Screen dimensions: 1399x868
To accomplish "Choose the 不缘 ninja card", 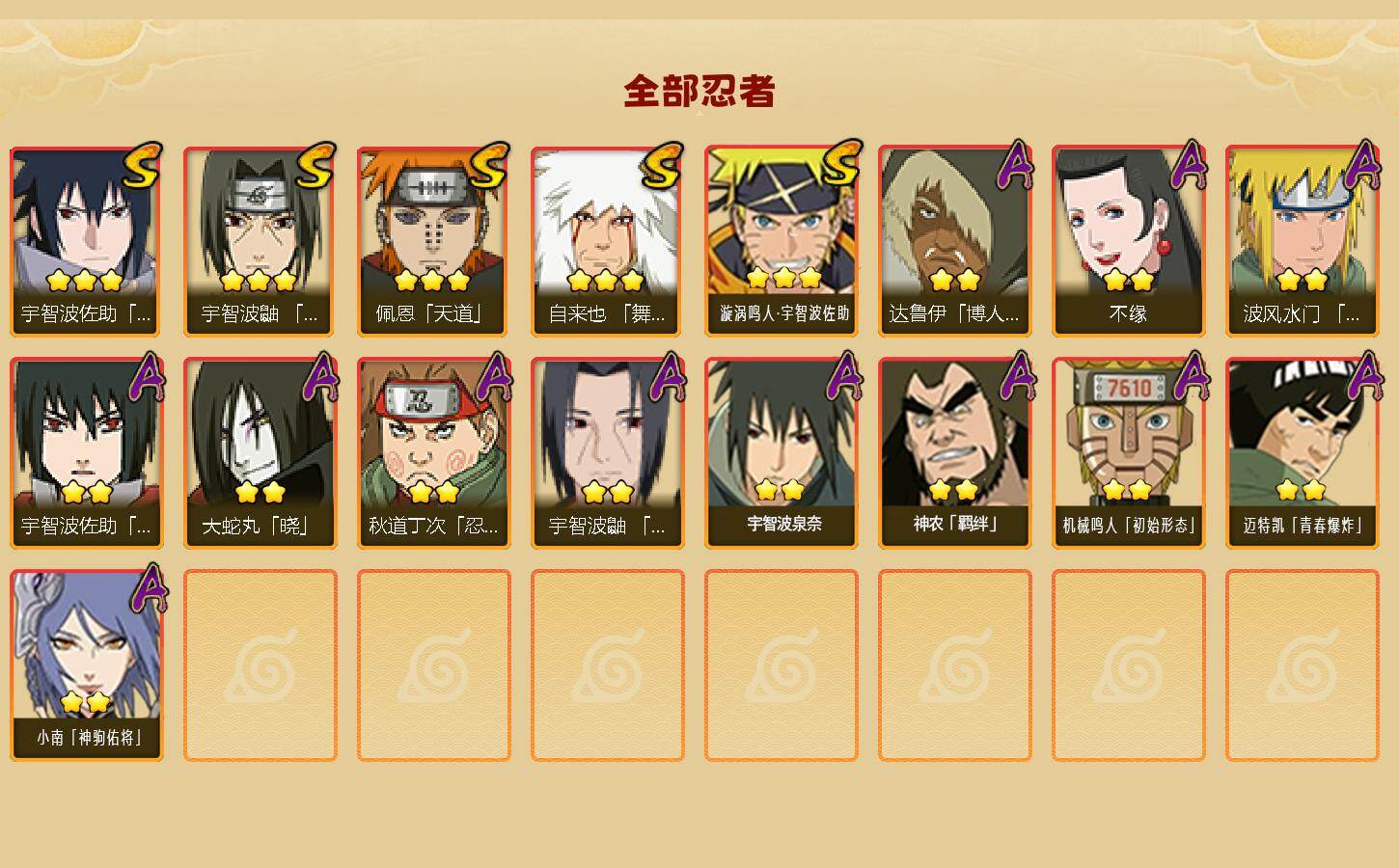I will 1129,241.
